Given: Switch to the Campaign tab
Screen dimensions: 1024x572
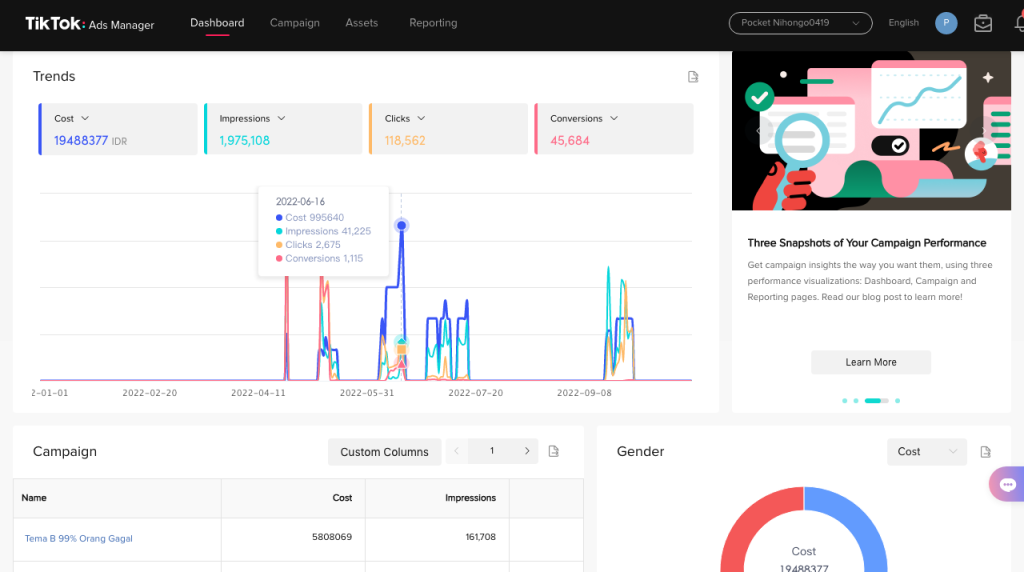Looking at the screenshot, I should pos(295,23).
